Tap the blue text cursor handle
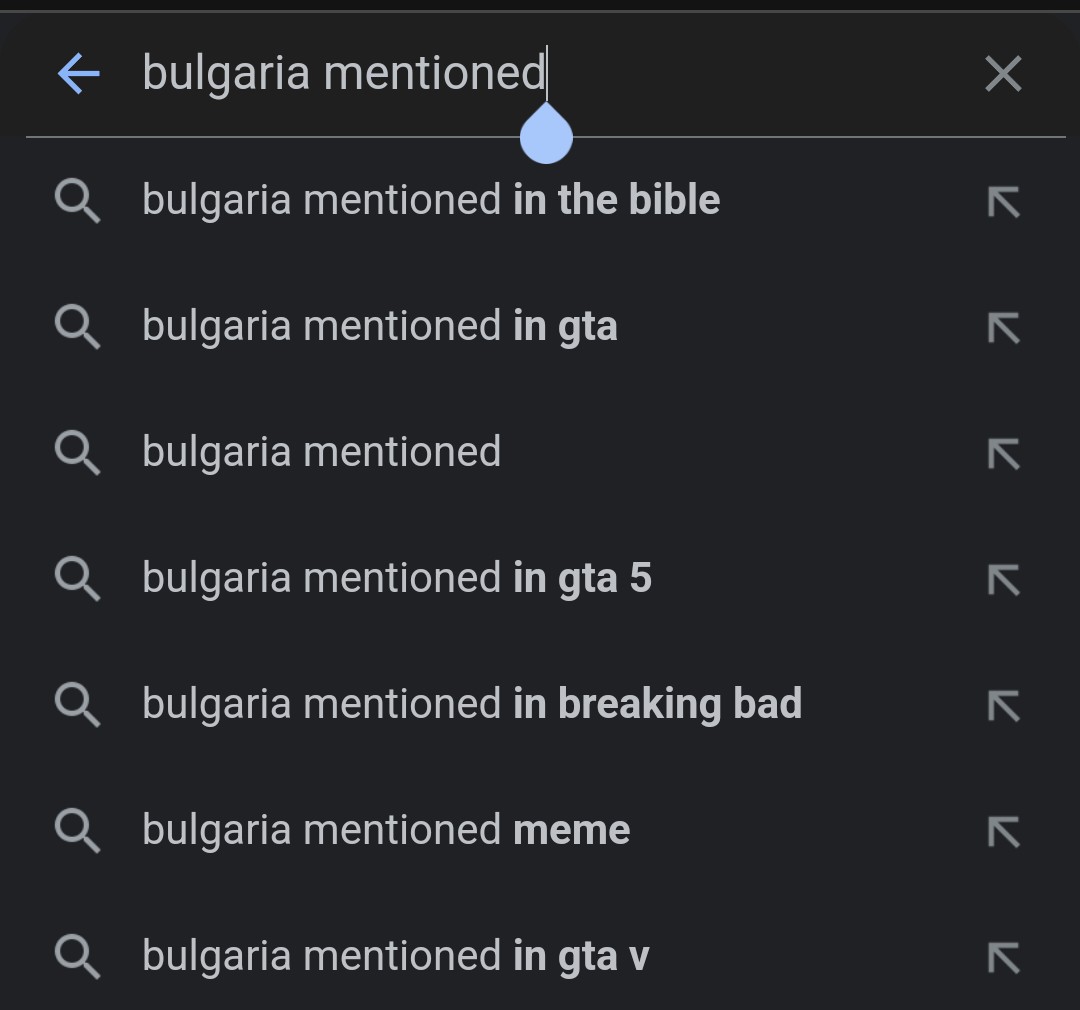 (546, 138)
